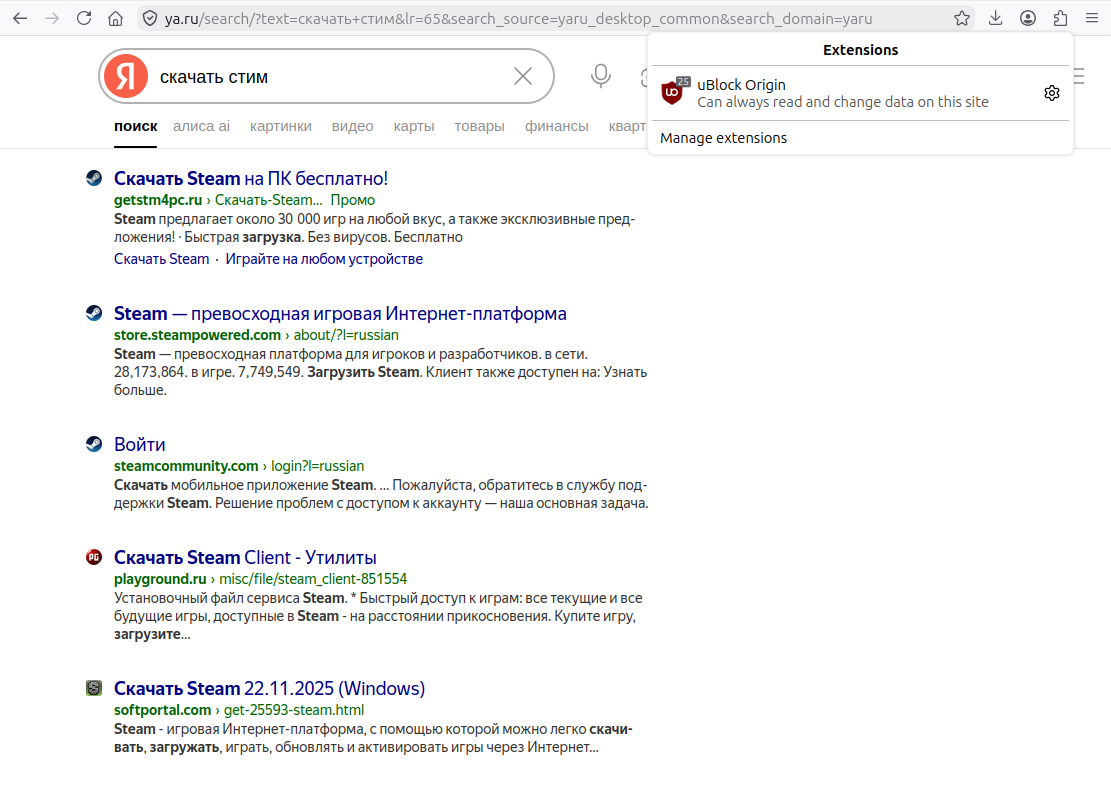Image resolution: width=1111 pixels, height=787 pixels.
Task: Click the forward navigation arrow
Action: tap(52, 18)
